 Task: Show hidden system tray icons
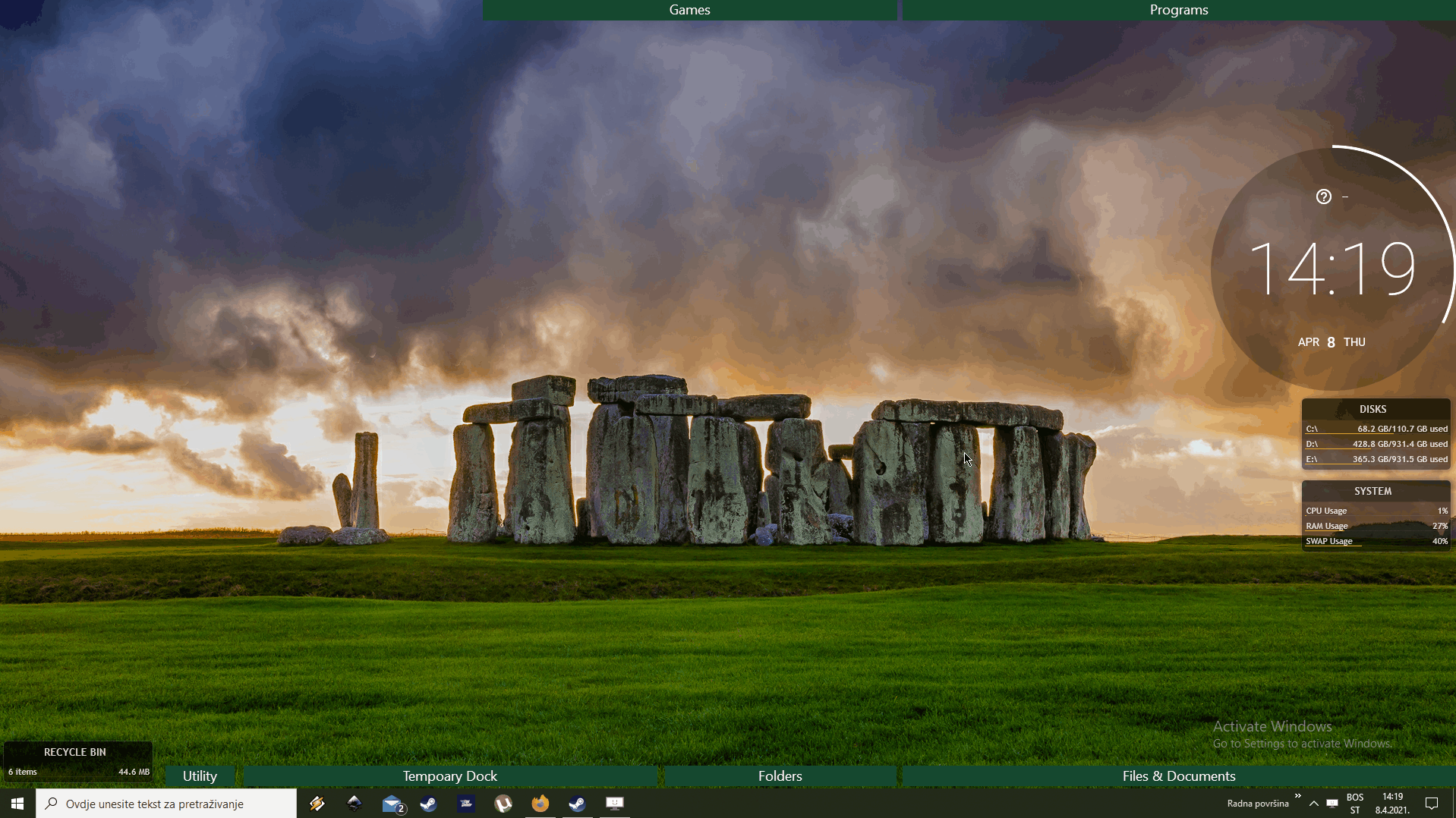click(x=1314, y=804)
